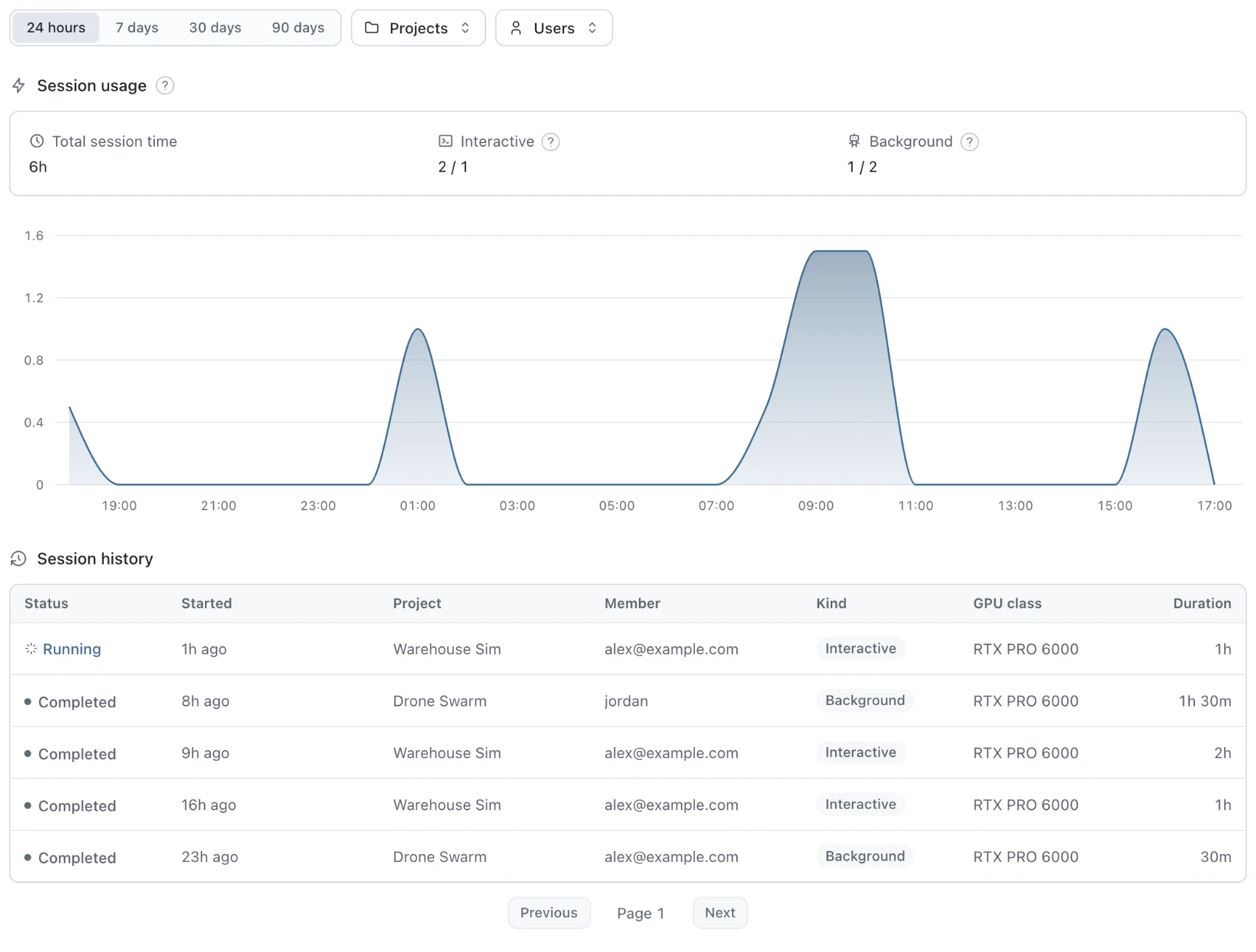Screen dimensions: 1256x952
Task: Switch to the 90 days range
Action: [298, 28]
